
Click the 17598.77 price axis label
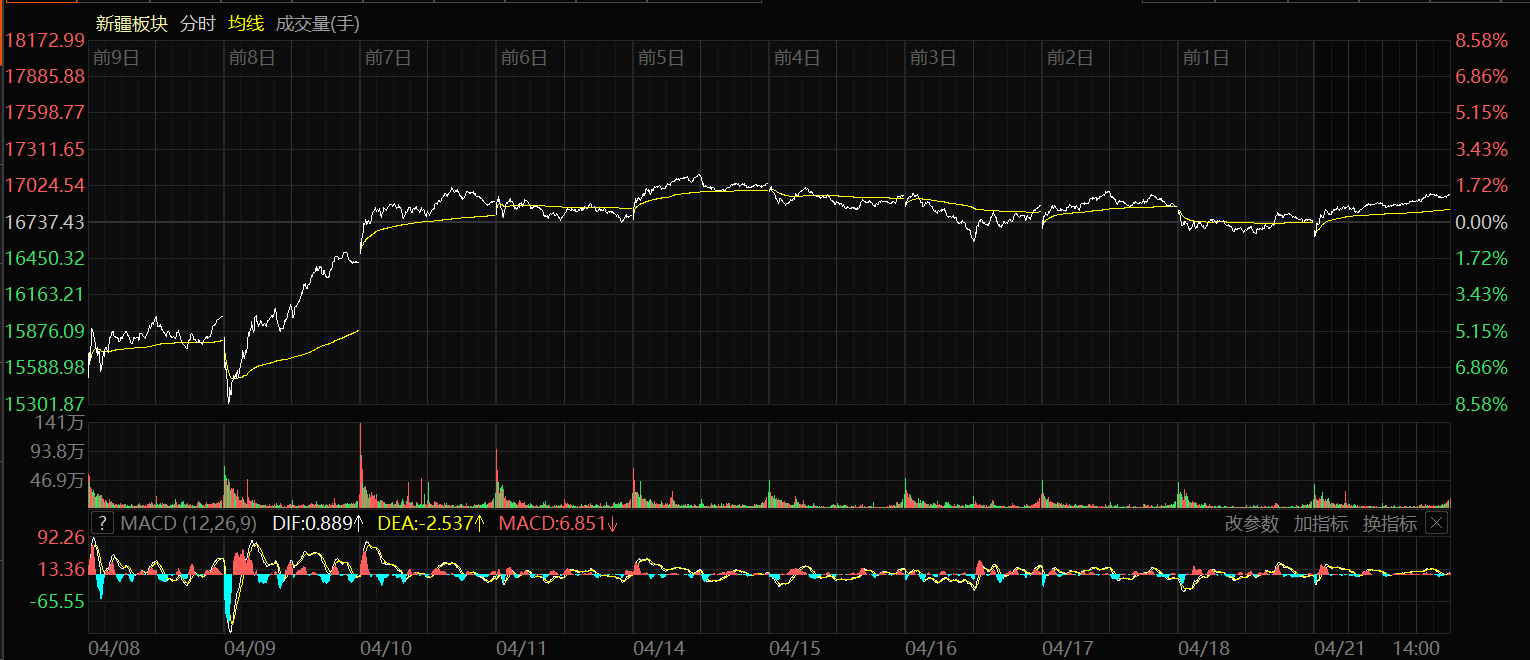pos(44,113)
